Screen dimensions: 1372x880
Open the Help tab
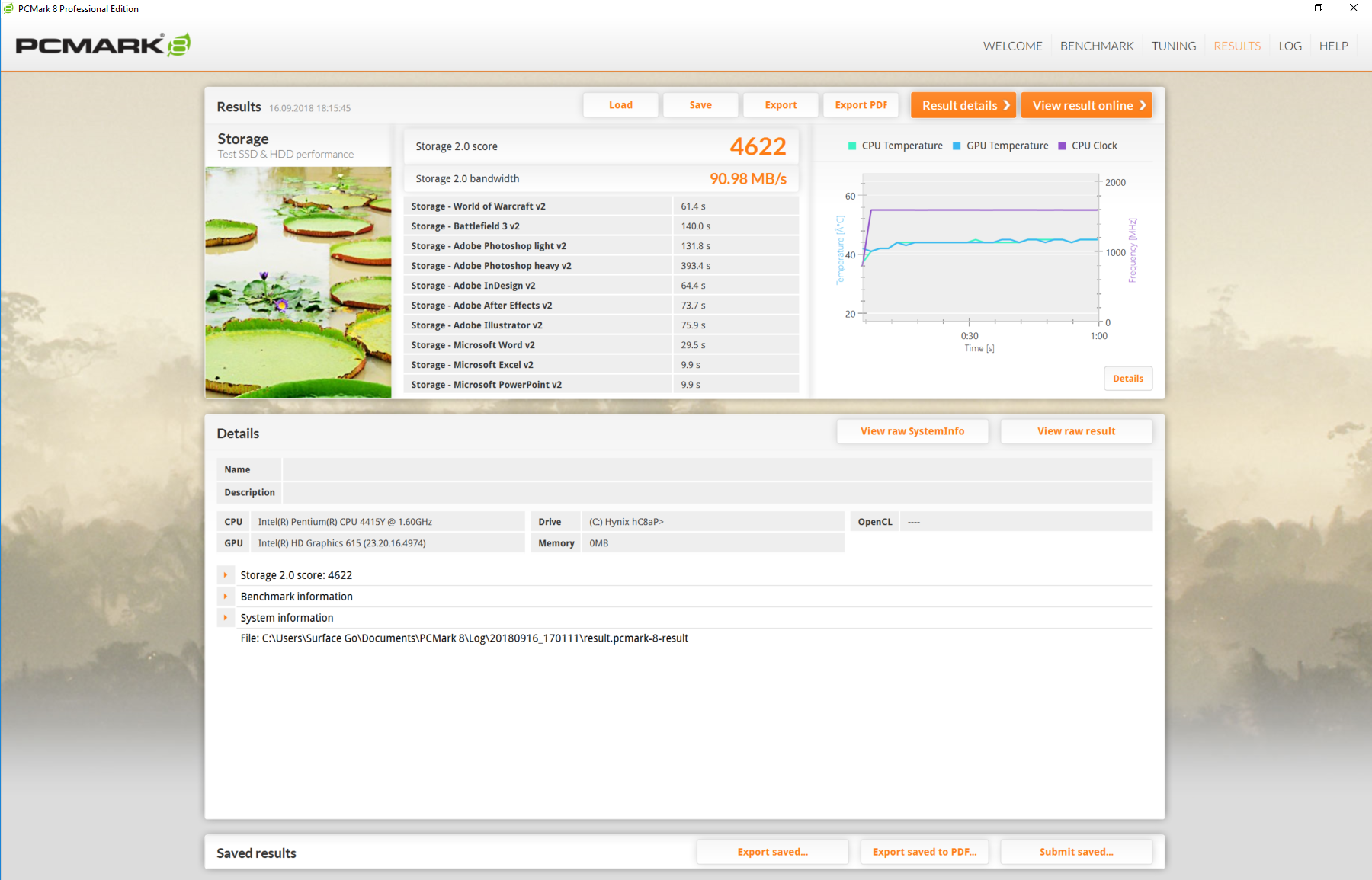tap(1334, 46)
